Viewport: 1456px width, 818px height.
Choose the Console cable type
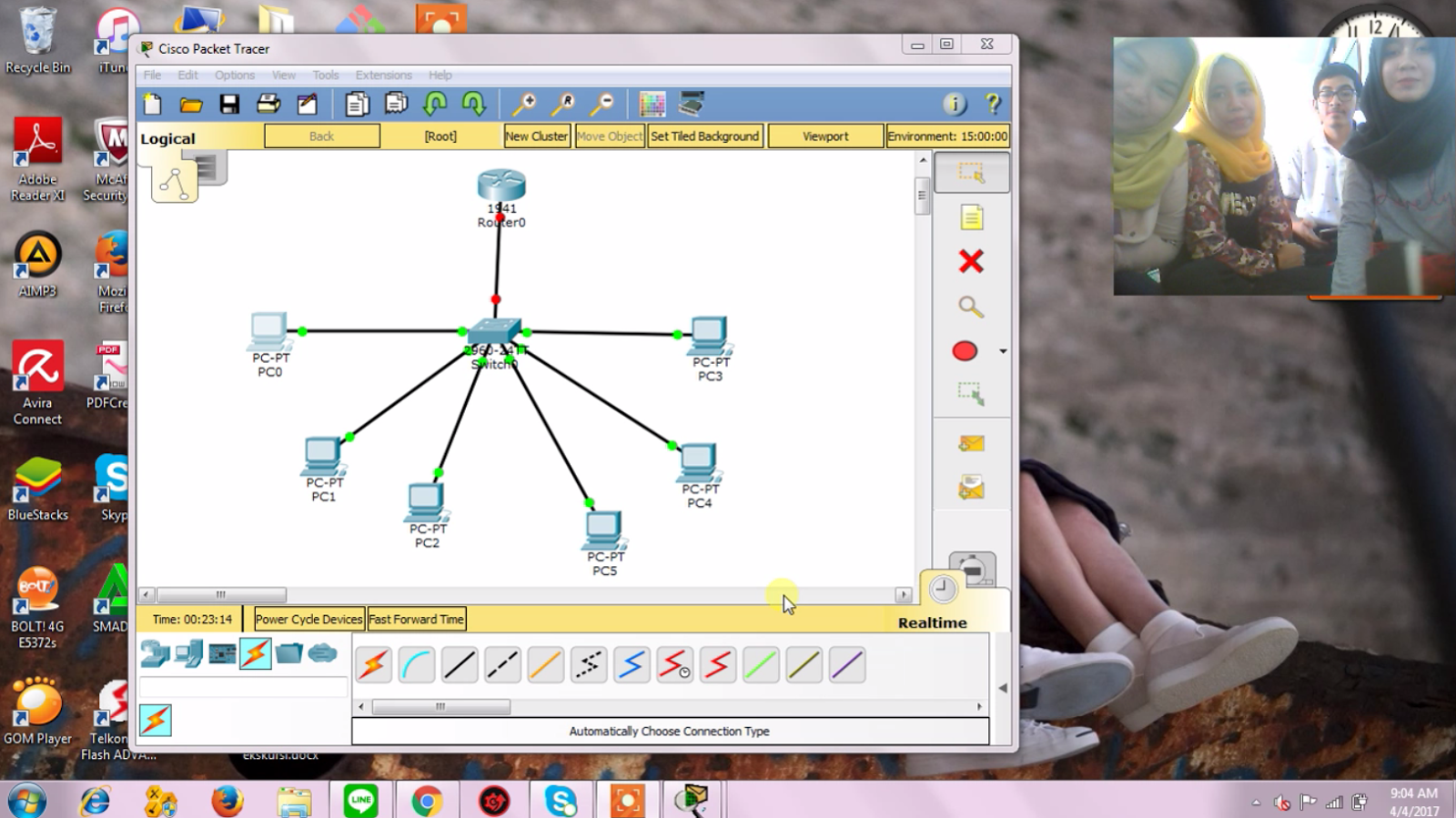click(x=417, y=665)
